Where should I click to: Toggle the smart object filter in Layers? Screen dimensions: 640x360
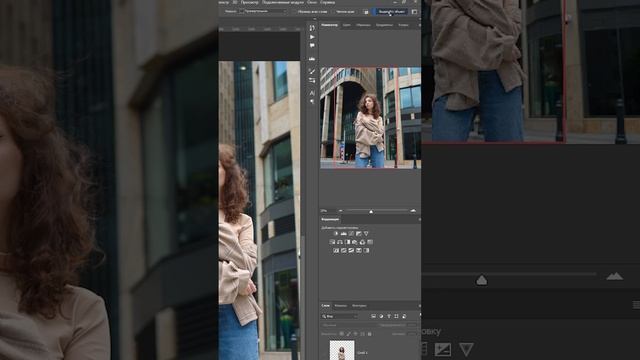pyautogui.click(x=404, y=316)
